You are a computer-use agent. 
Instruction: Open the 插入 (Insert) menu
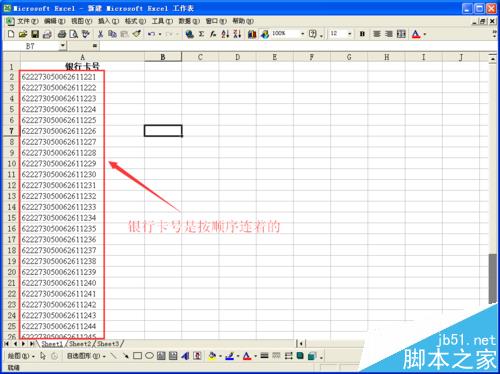tap(108, 21)
